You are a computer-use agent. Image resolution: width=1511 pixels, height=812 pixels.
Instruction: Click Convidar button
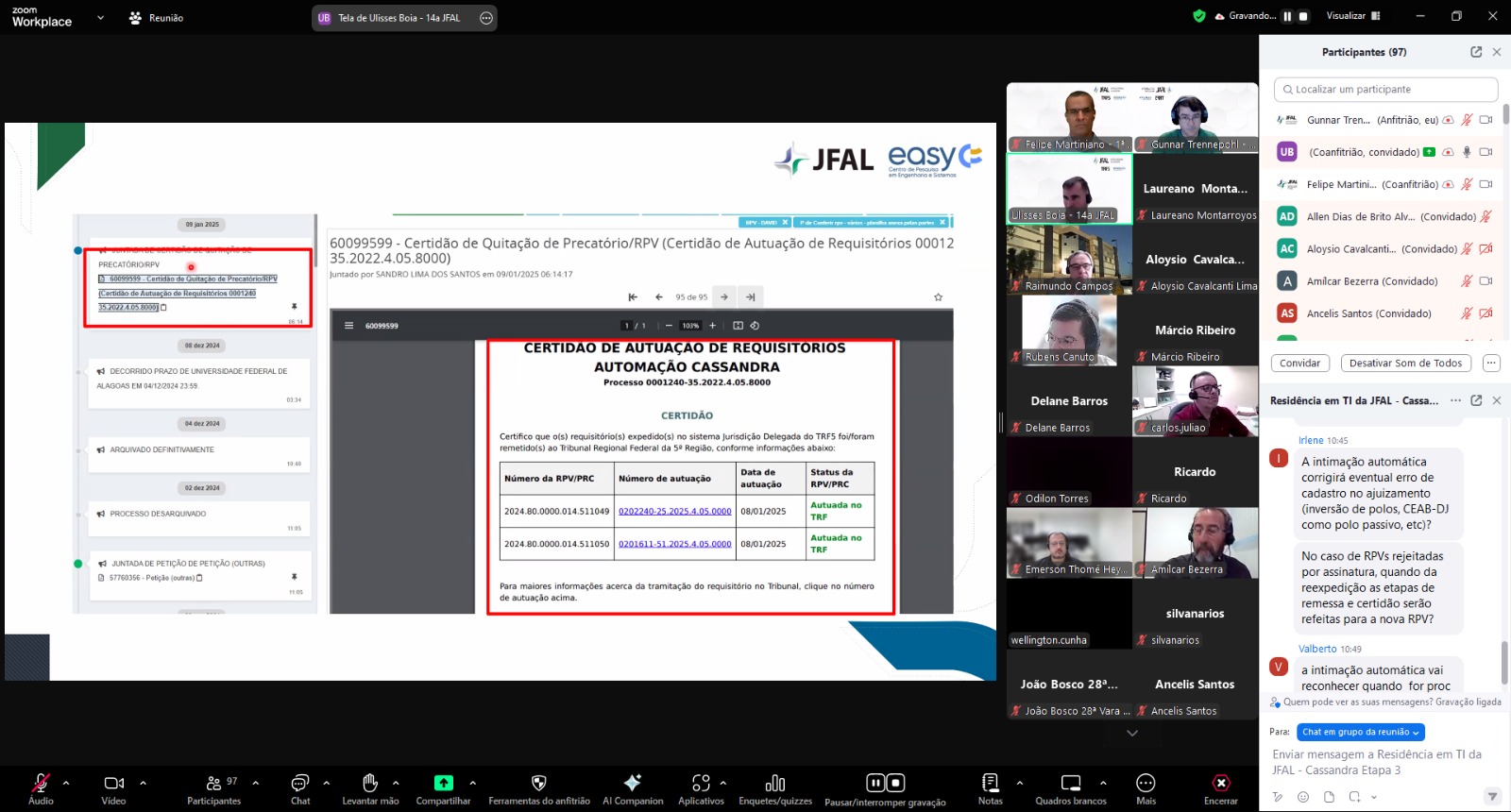[x=1300, y=364]
